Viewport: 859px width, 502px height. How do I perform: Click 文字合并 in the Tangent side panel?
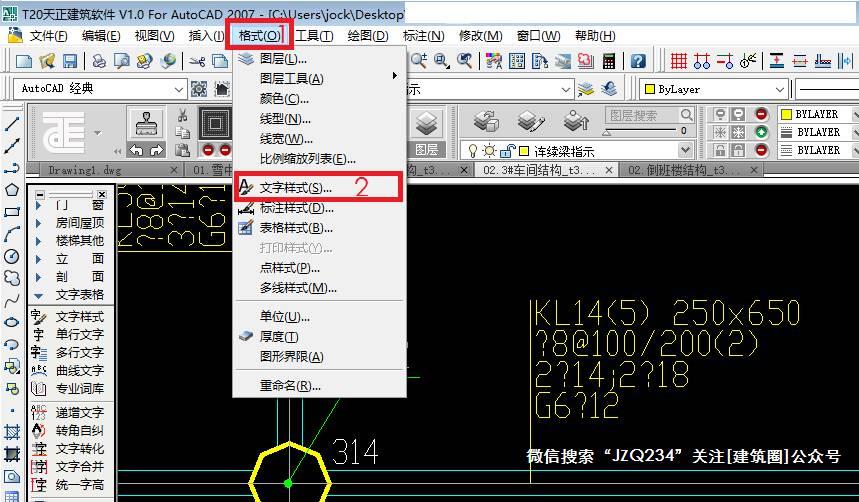79,466
